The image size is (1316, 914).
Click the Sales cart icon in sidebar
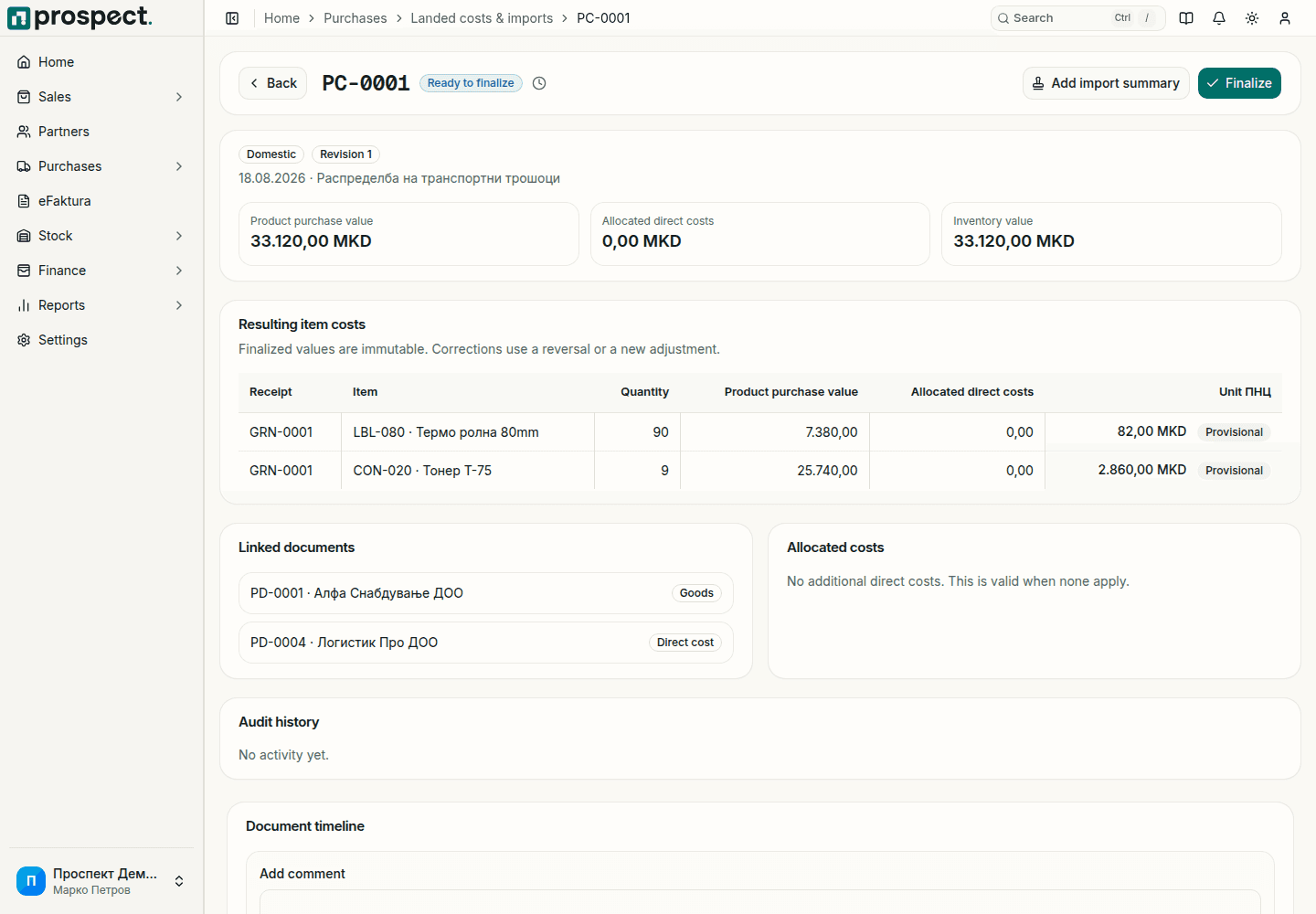click(x=24, y=97)
